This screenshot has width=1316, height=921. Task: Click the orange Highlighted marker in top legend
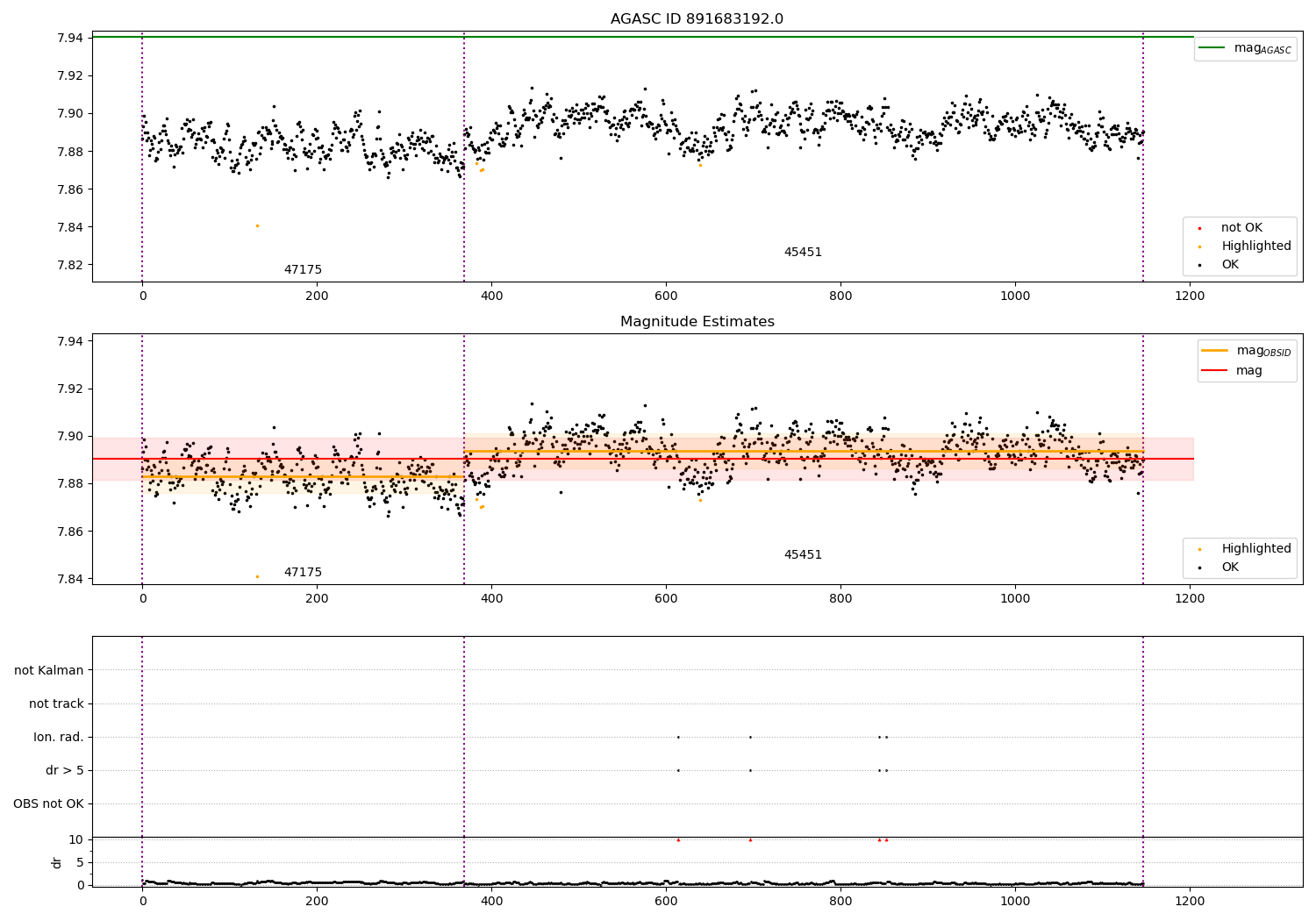tap(1199, 246)
